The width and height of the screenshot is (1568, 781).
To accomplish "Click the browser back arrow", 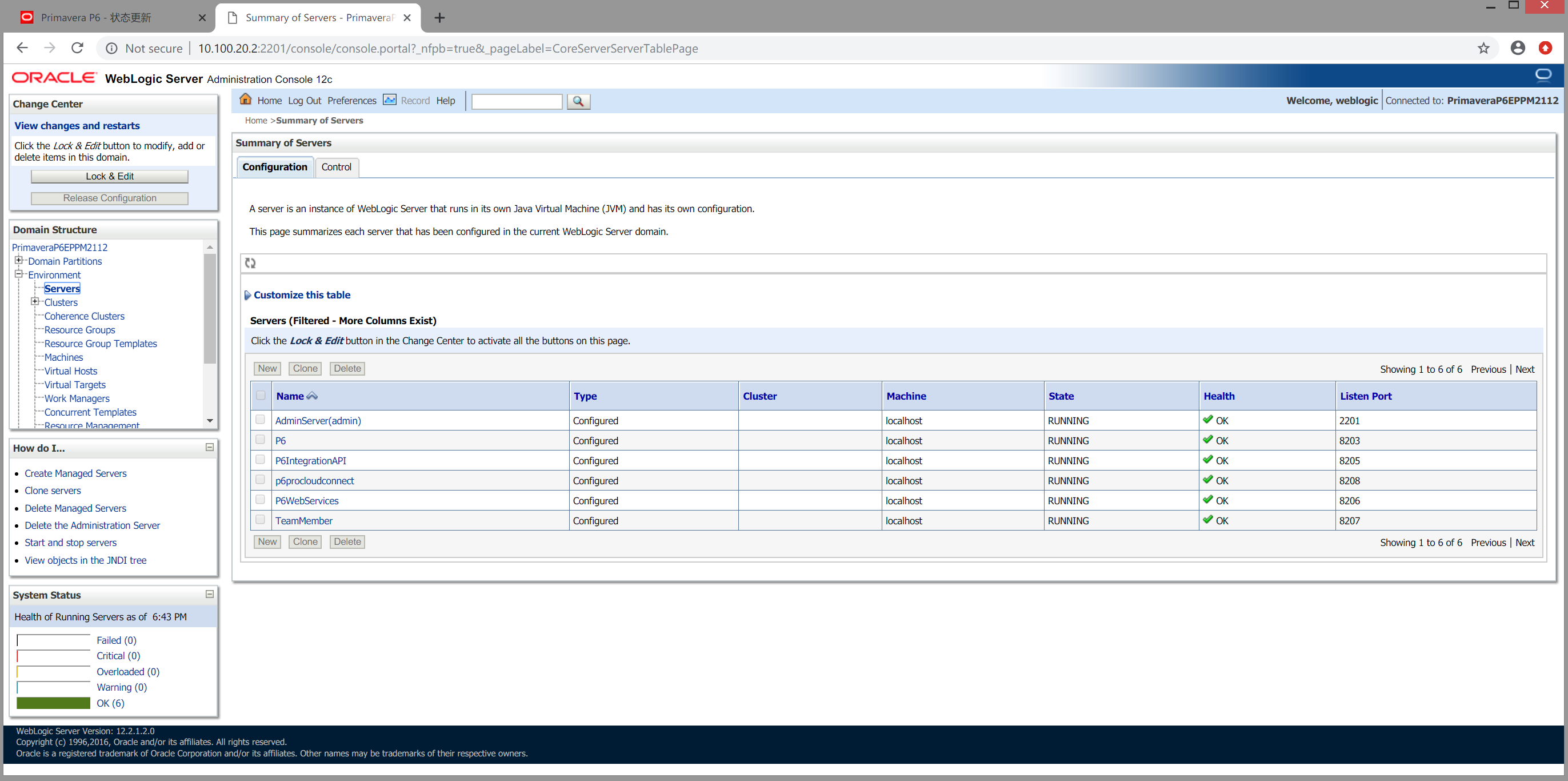I will (22, 48).
